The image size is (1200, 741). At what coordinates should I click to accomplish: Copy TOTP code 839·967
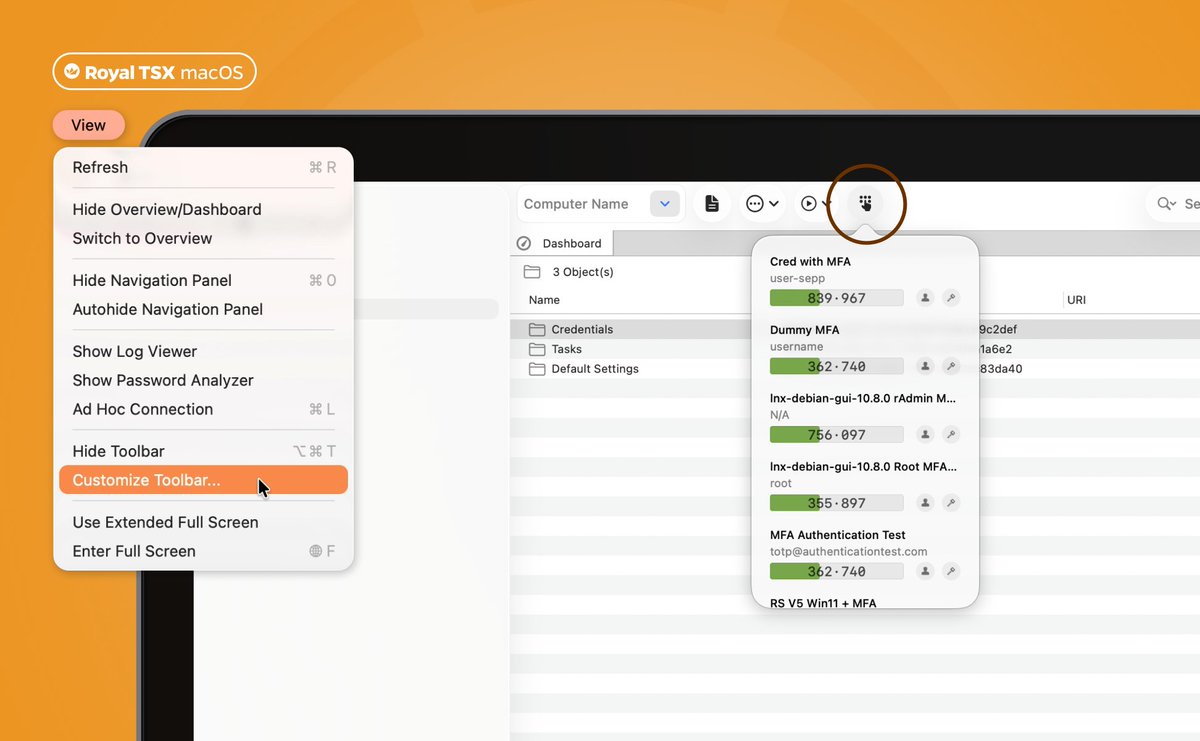click(837, 298)
